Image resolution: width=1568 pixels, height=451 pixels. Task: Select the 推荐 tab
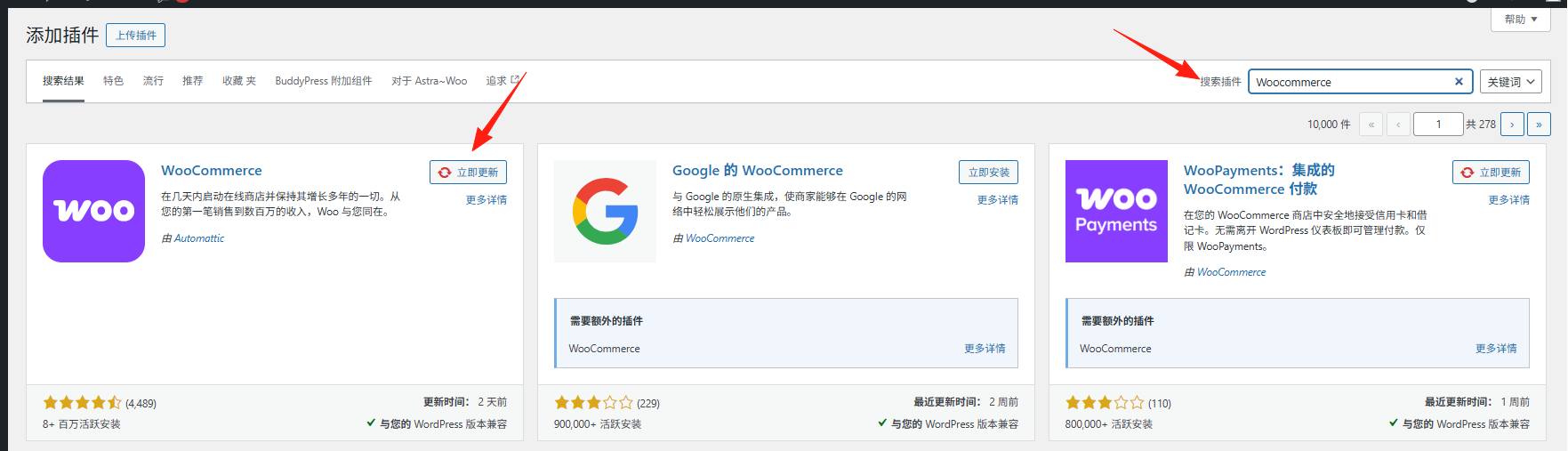[x=192, y=81]
